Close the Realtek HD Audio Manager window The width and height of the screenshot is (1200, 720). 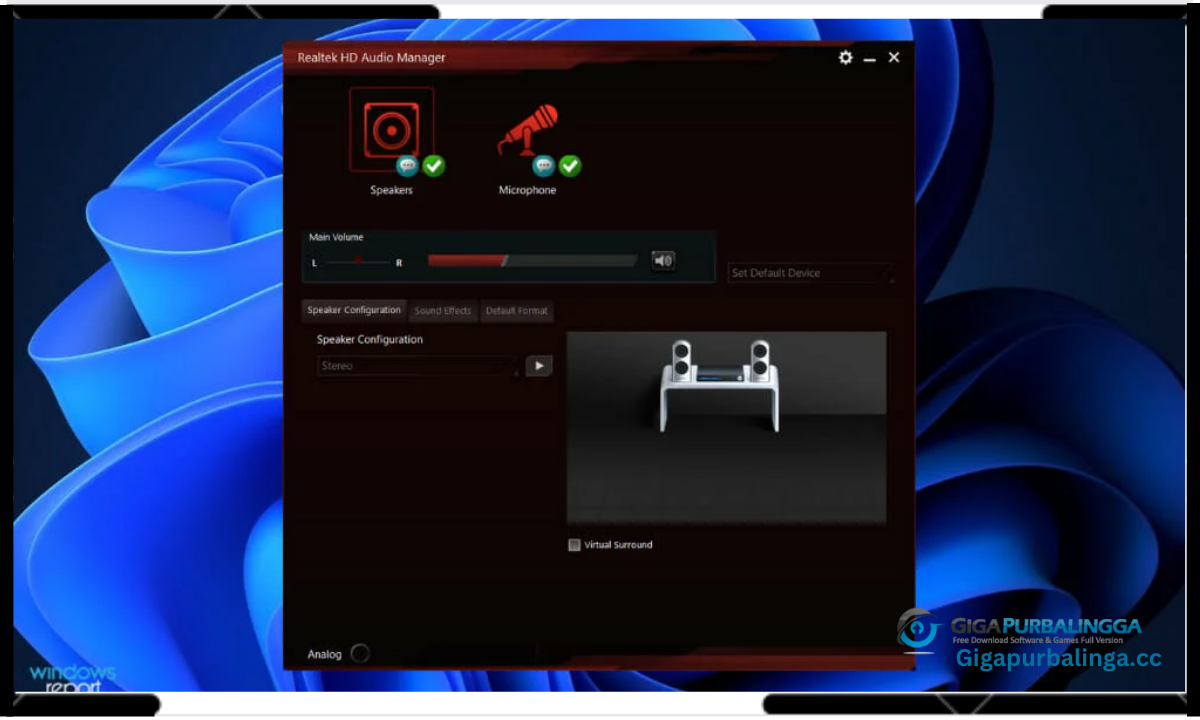pyautogui.click(x=894, y=58)
